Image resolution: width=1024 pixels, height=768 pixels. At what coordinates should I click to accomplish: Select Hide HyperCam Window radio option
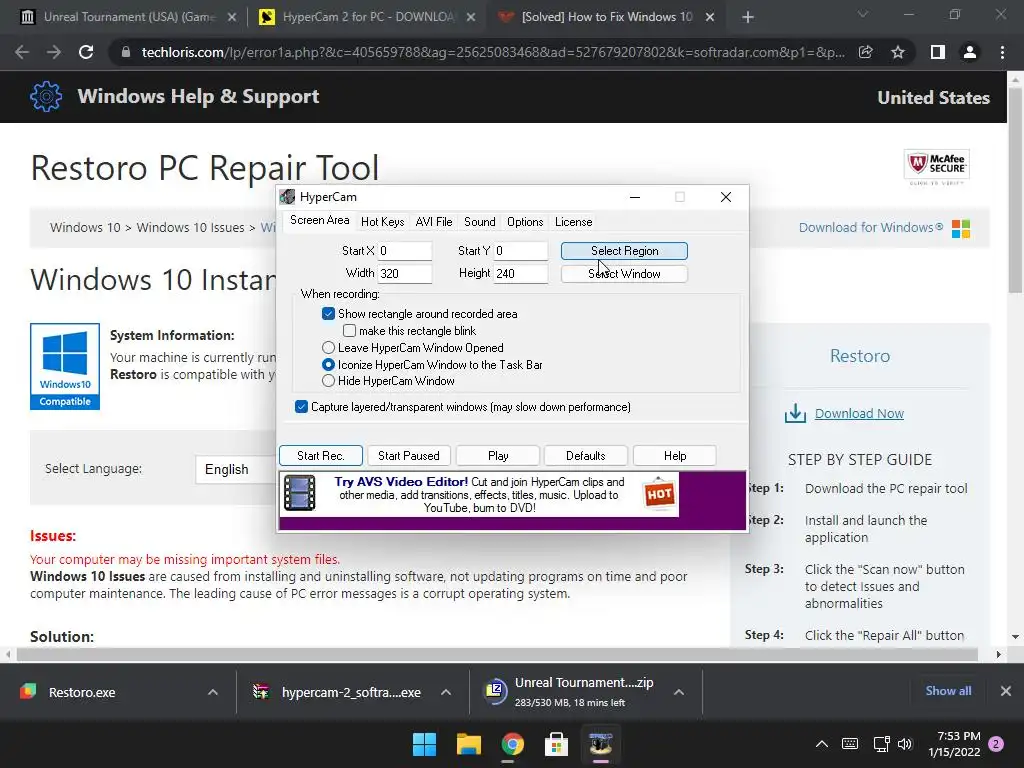click(328, 381)
